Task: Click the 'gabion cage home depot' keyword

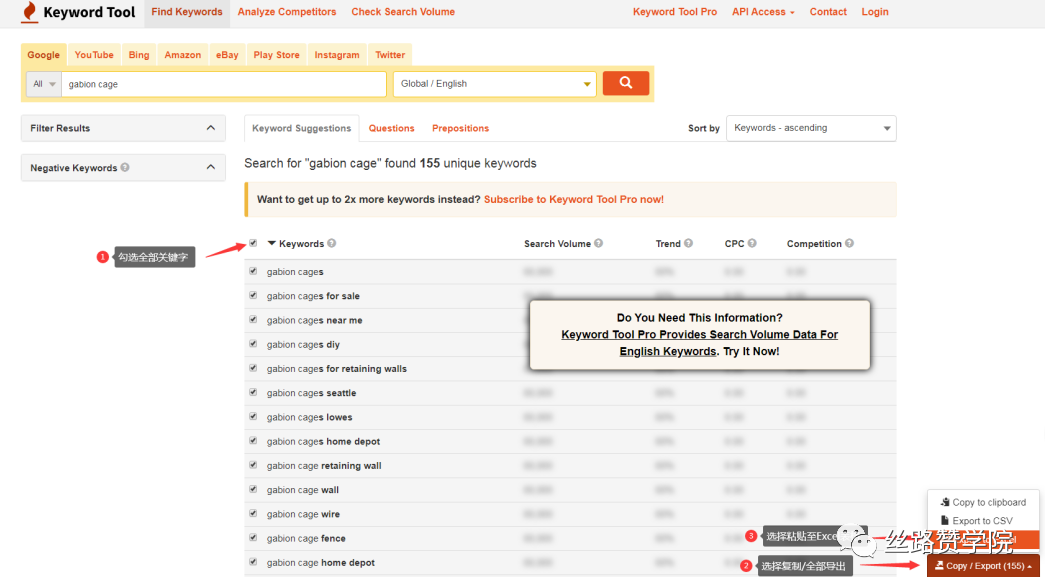Action: coord(321,563)
